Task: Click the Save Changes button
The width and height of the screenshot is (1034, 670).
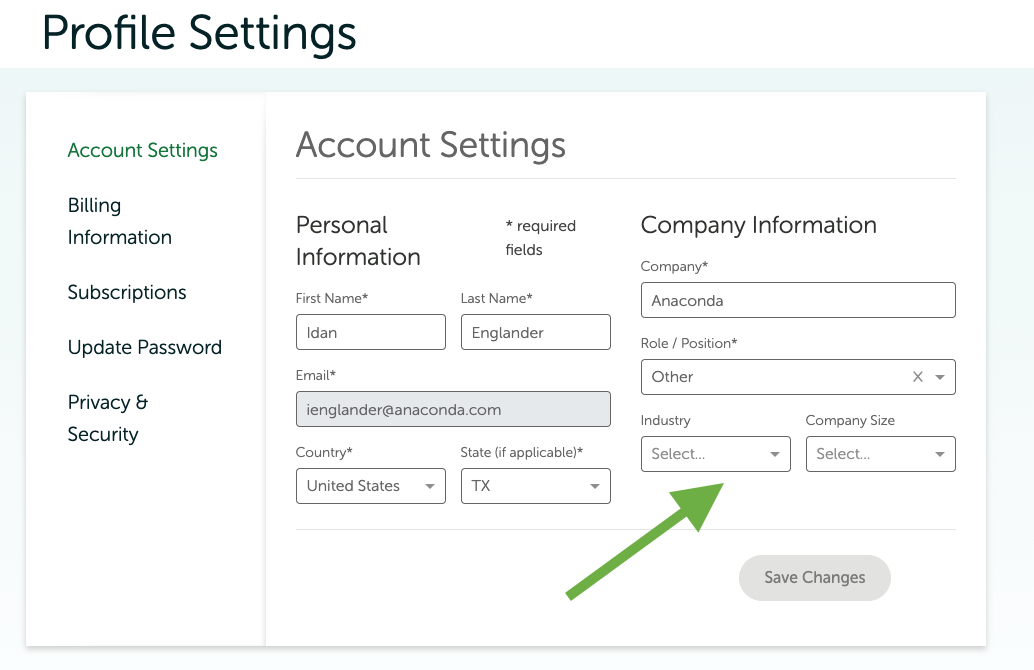Action: pos(814,578)
